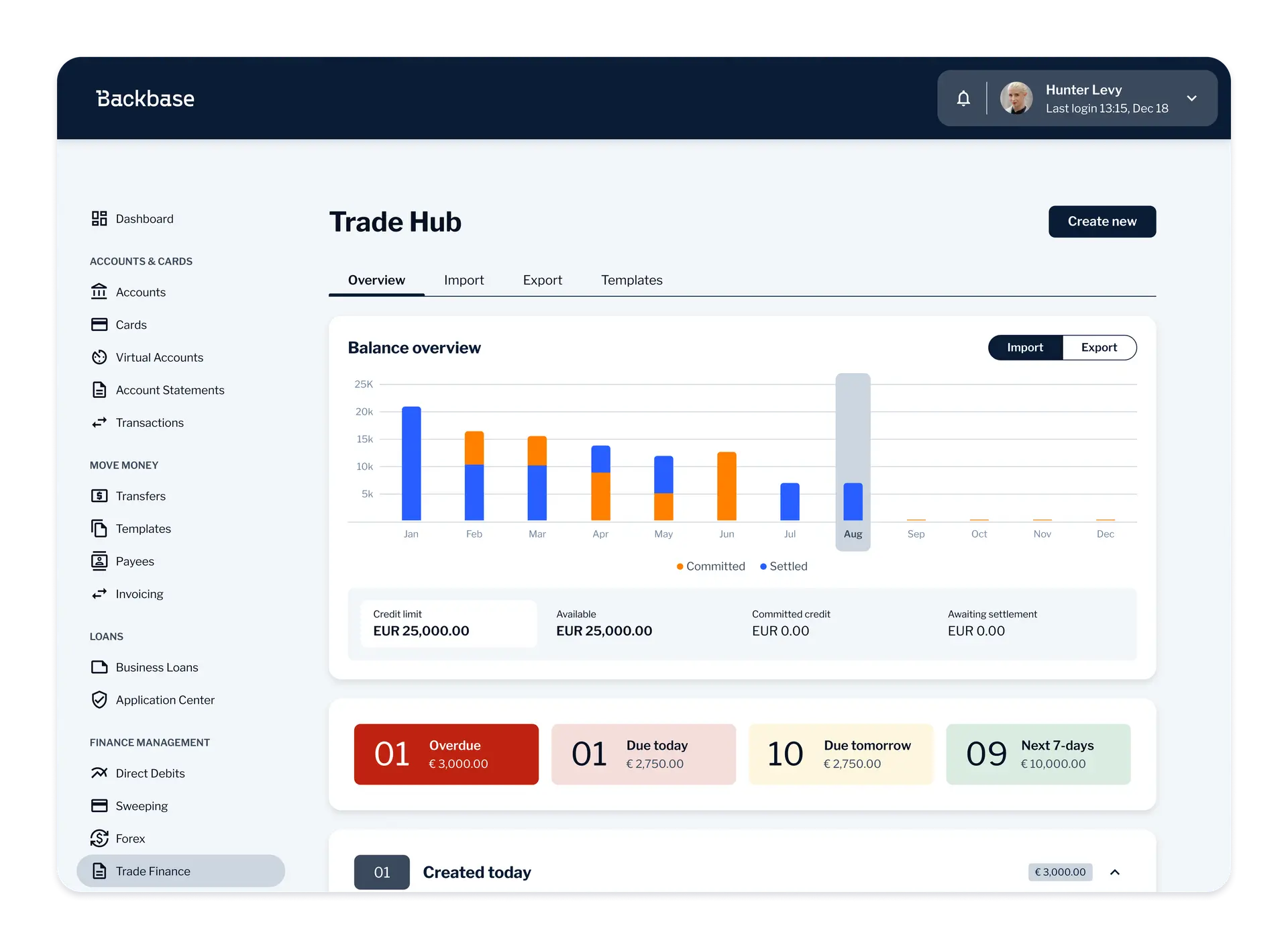Select Import in the balance overview toggle
1288x949 pixels.
[1024, 348]
